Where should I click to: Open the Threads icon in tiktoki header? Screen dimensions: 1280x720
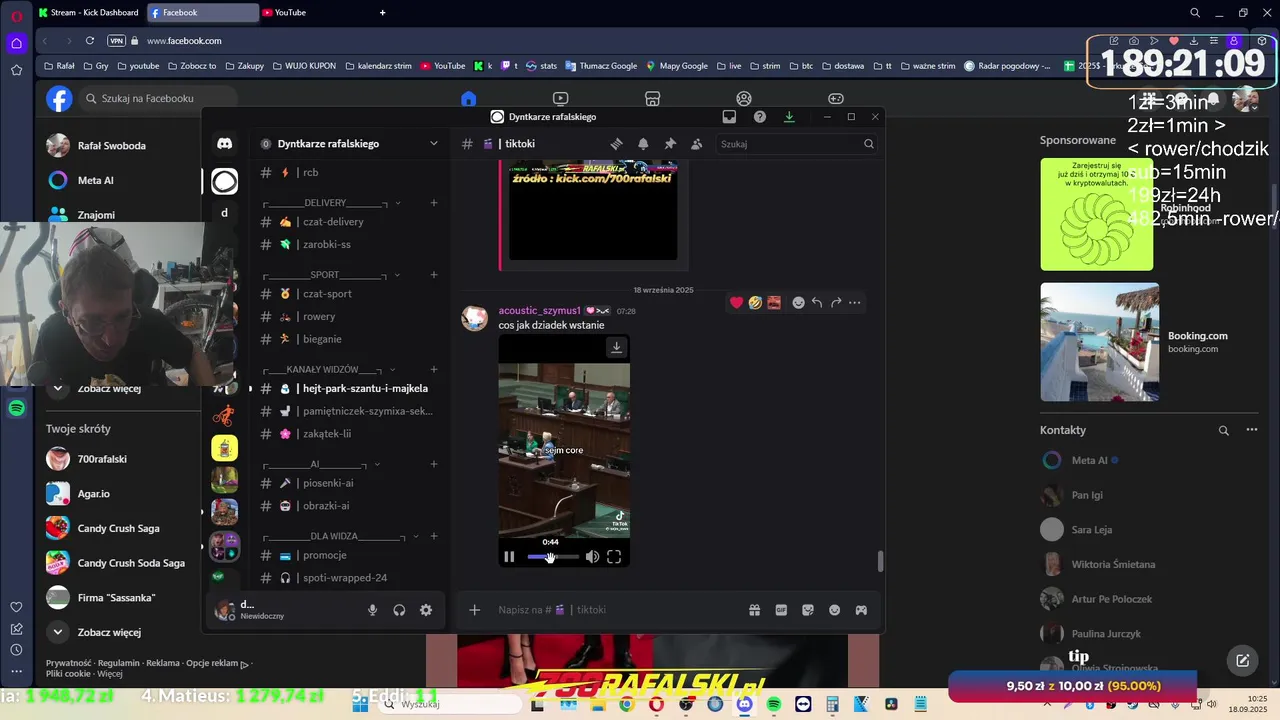click(x=616, y=144)
